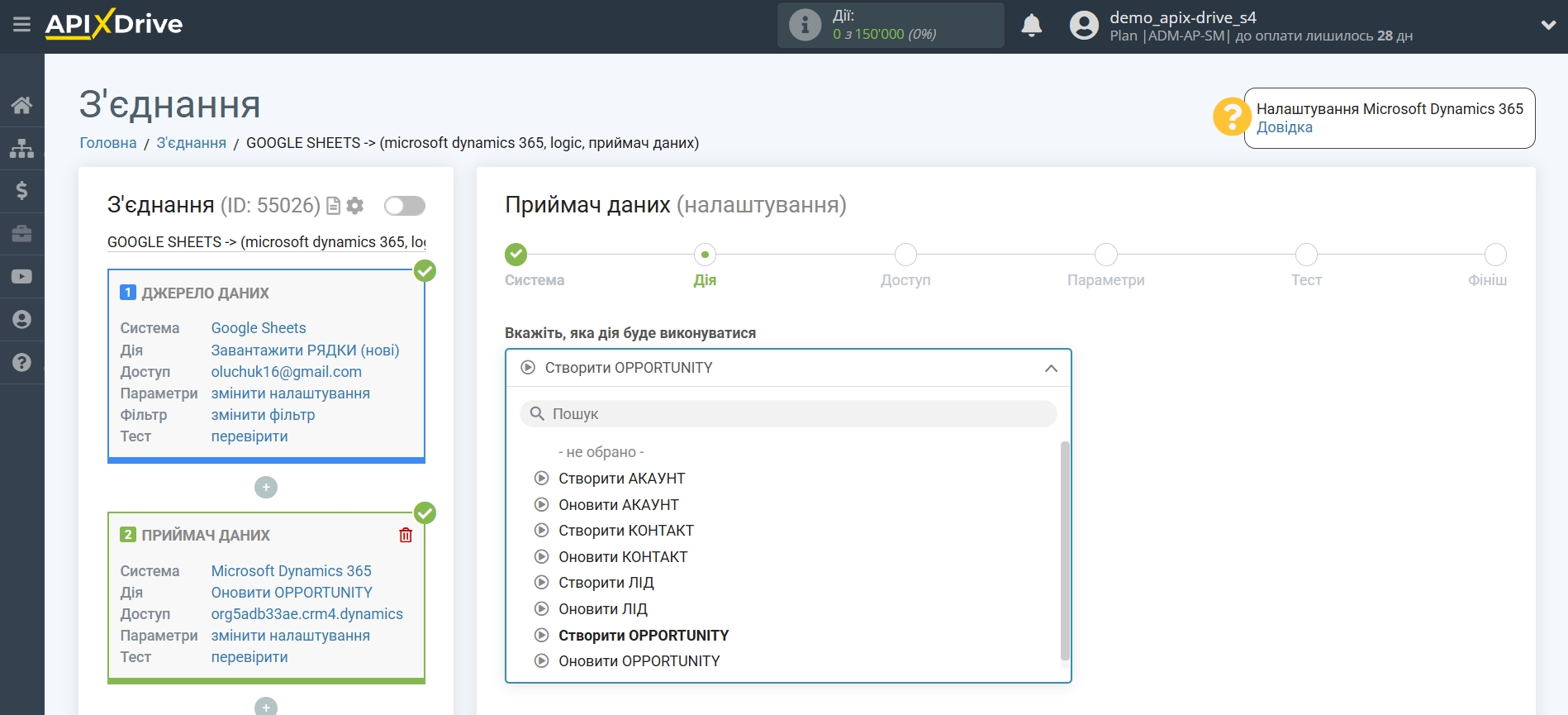Go to Home sidebar icon

[x=21, y=105]
